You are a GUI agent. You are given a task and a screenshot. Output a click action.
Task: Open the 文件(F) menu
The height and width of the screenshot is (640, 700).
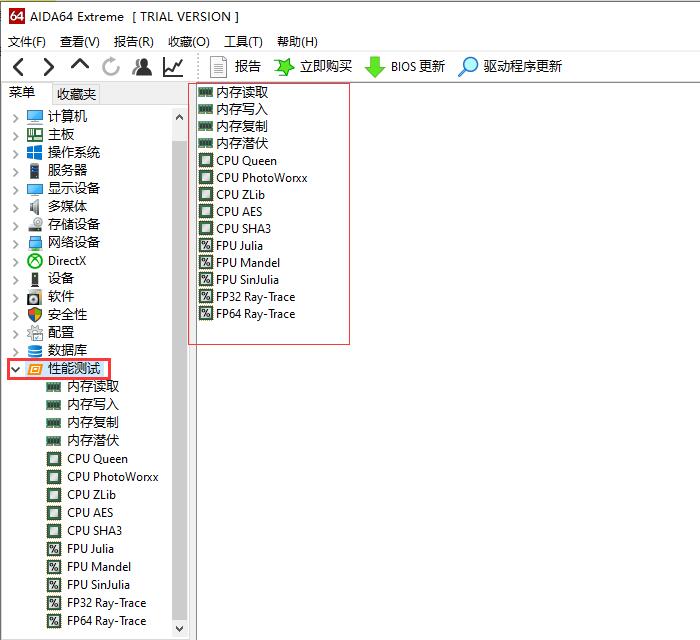point(27,42)
